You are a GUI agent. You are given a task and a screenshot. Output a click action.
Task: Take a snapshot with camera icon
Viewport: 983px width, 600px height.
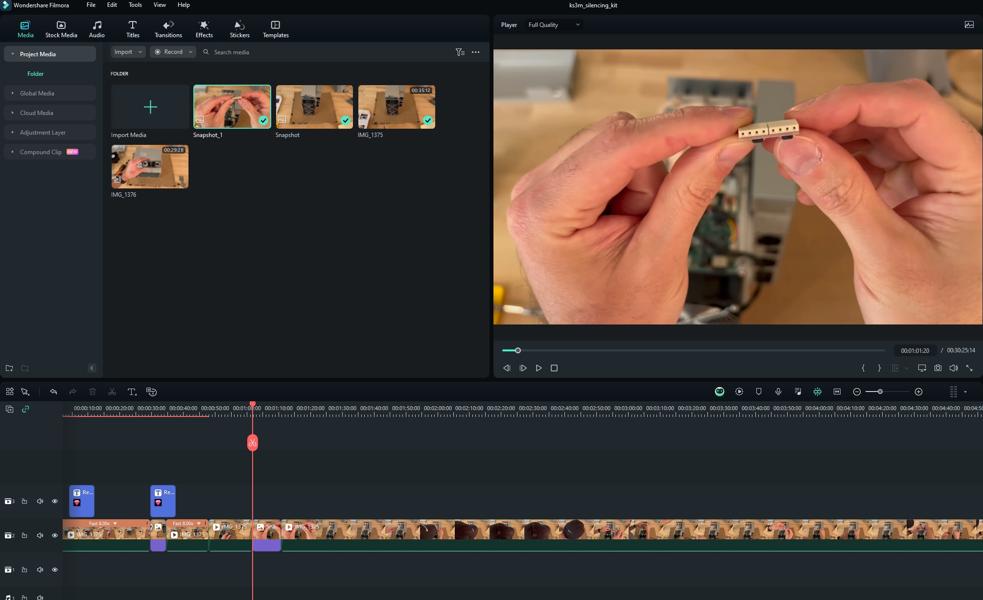938,368
